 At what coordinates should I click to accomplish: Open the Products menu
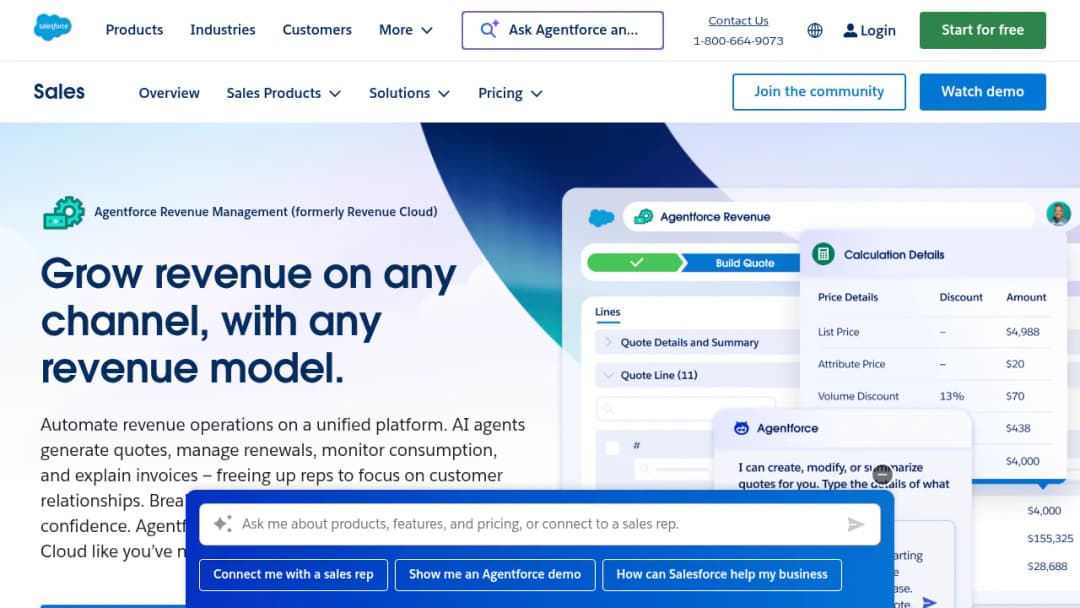coord(134,30)
